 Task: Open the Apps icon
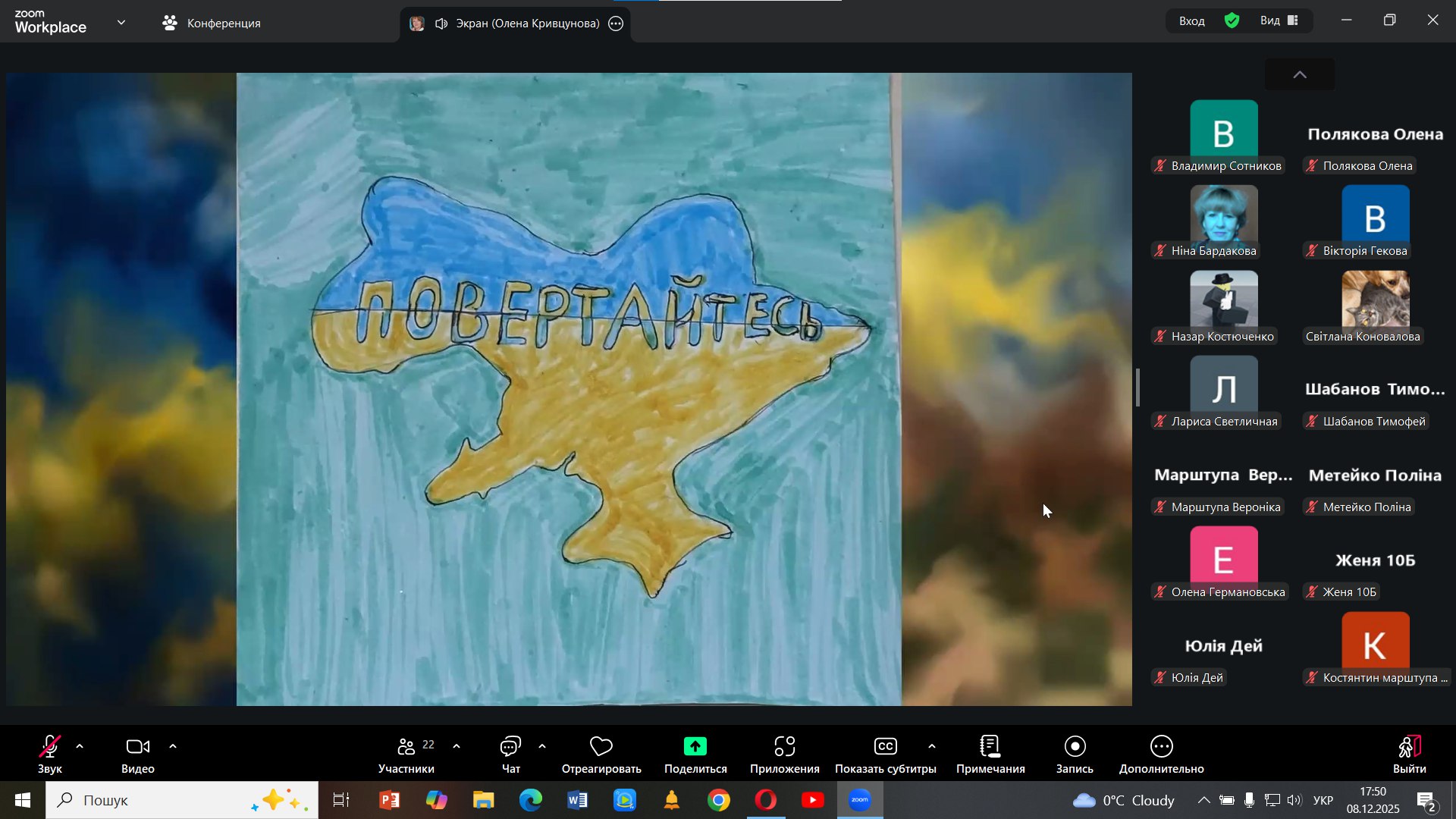coord(784,748)
